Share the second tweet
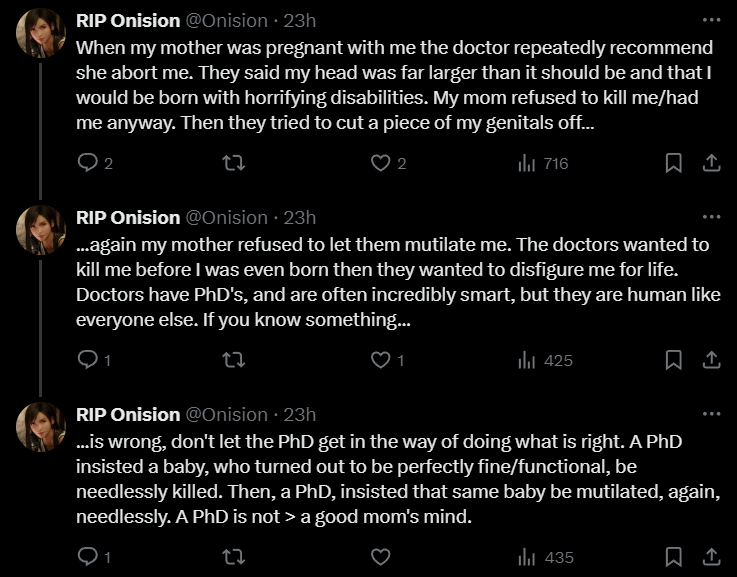 pyautogui.click(x=711, y=360)
